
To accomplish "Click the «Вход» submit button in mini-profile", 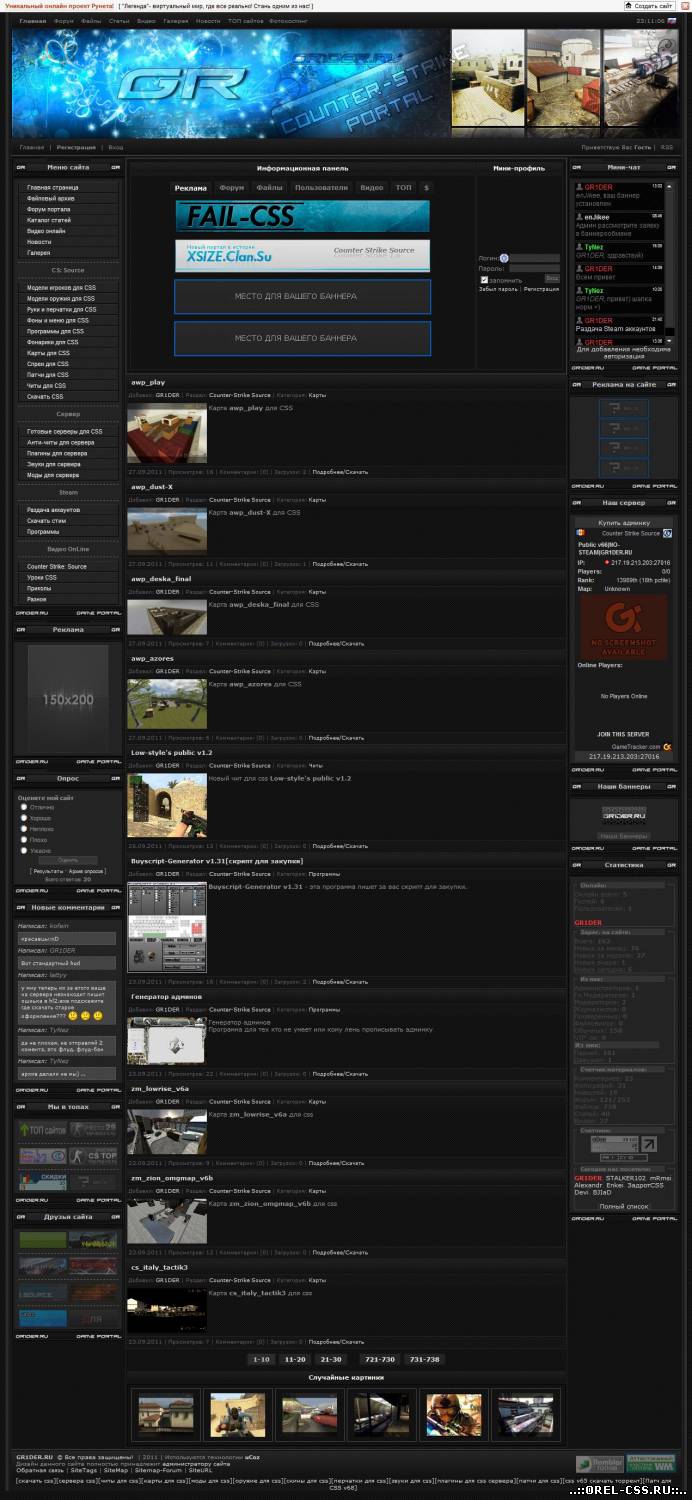I will point(552,279).
